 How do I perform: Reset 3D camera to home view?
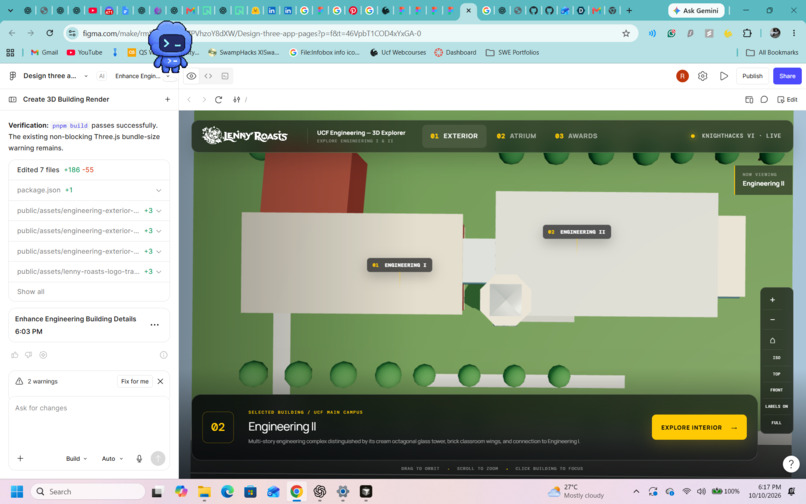(772, 340)
